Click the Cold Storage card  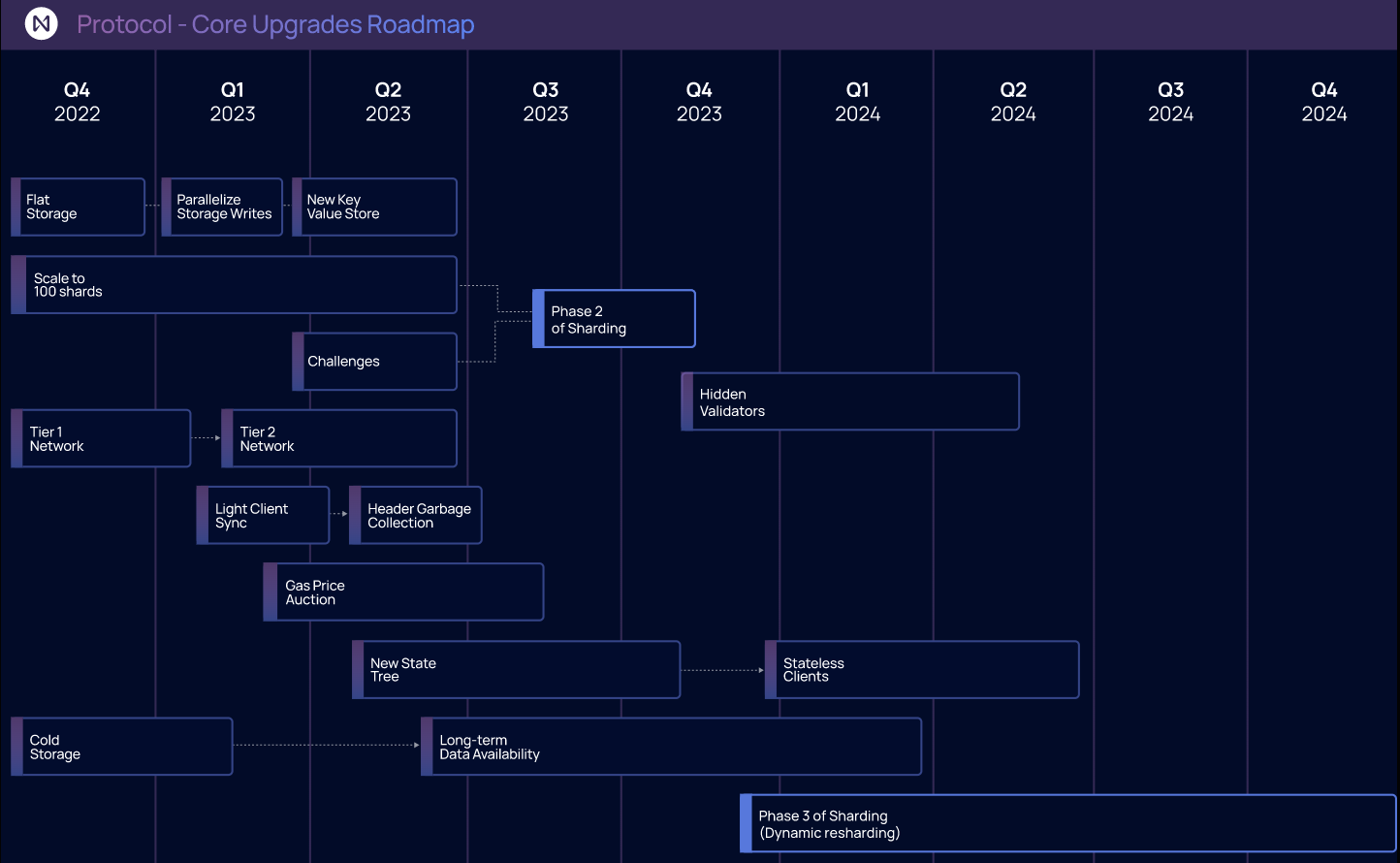[122, 747]
